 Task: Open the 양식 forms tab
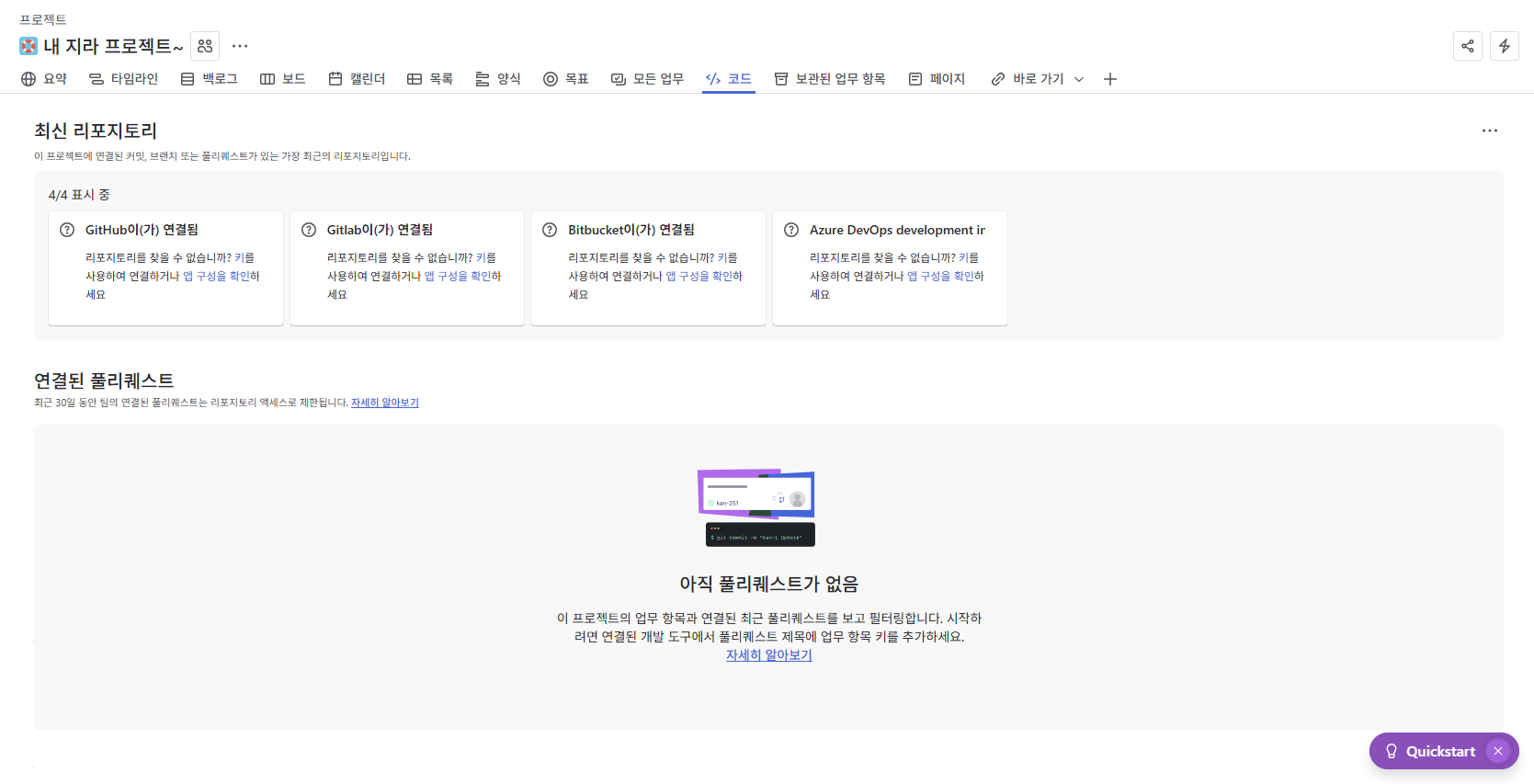point(498,79)
